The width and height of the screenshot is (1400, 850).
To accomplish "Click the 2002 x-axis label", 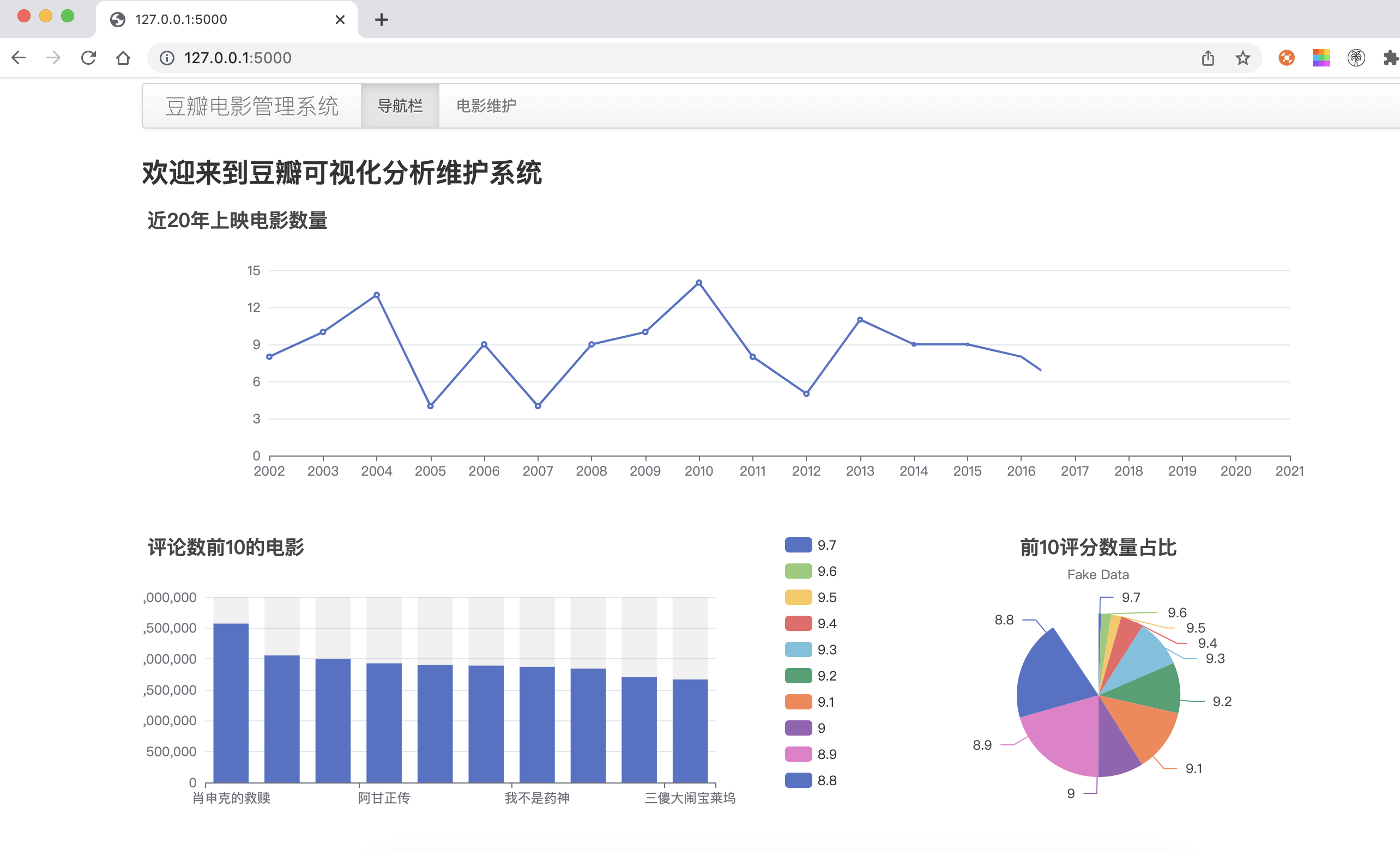I will coord(269,471).
